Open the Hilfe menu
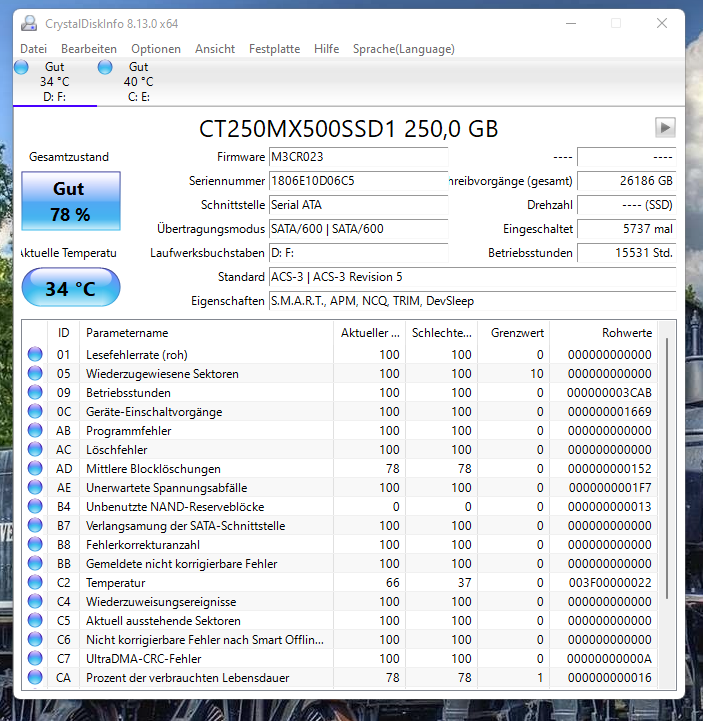 (326, 49)
